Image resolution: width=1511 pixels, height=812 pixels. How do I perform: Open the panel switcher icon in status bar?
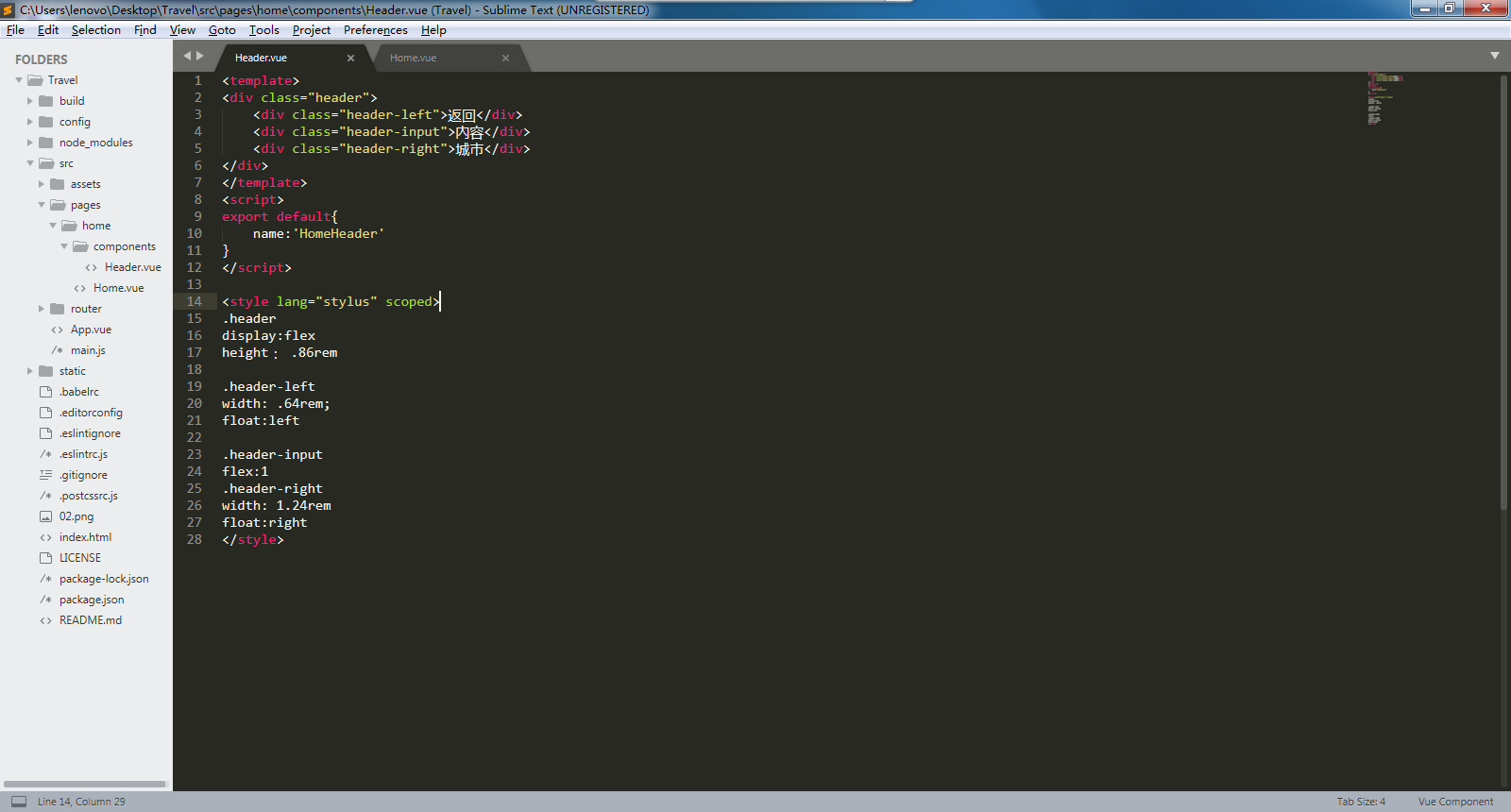tap(19, 802)
